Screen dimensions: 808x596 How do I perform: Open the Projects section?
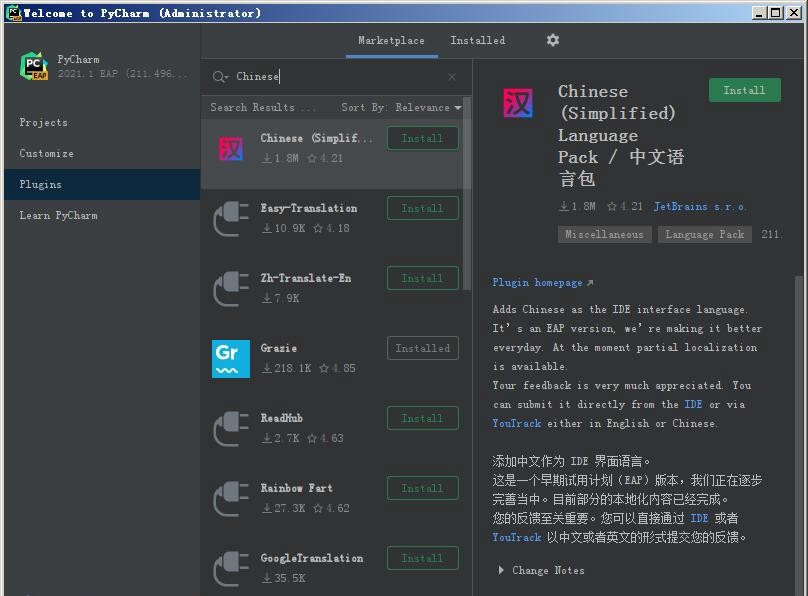[x=102, y=123]
